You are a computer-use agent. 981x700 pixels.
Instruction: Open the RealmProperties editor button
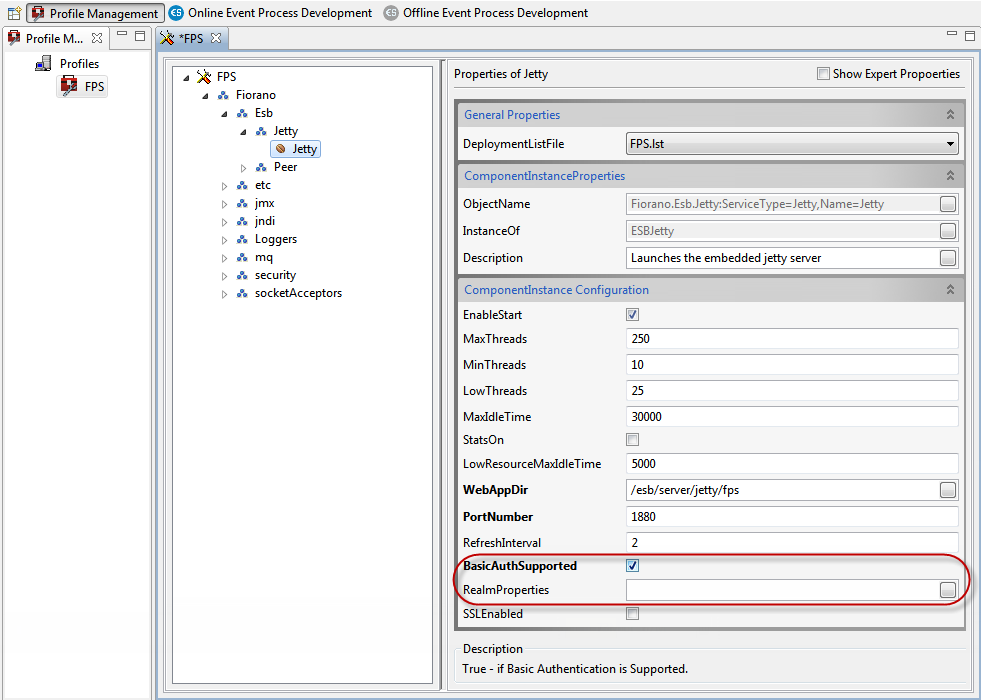947,590
